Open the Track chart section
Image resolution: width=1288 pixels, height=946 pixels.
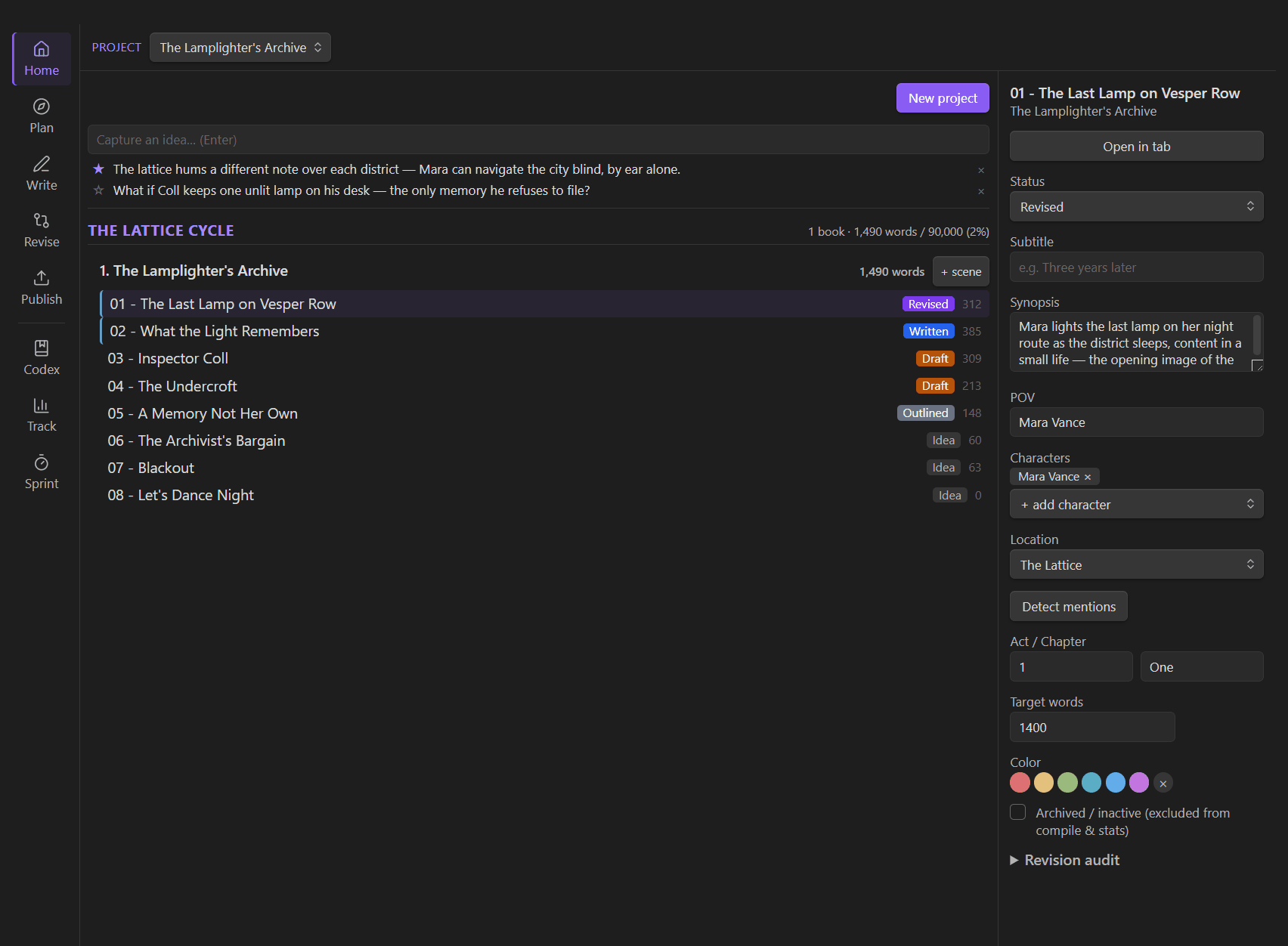pyautogui.click(x=42, y=415)
